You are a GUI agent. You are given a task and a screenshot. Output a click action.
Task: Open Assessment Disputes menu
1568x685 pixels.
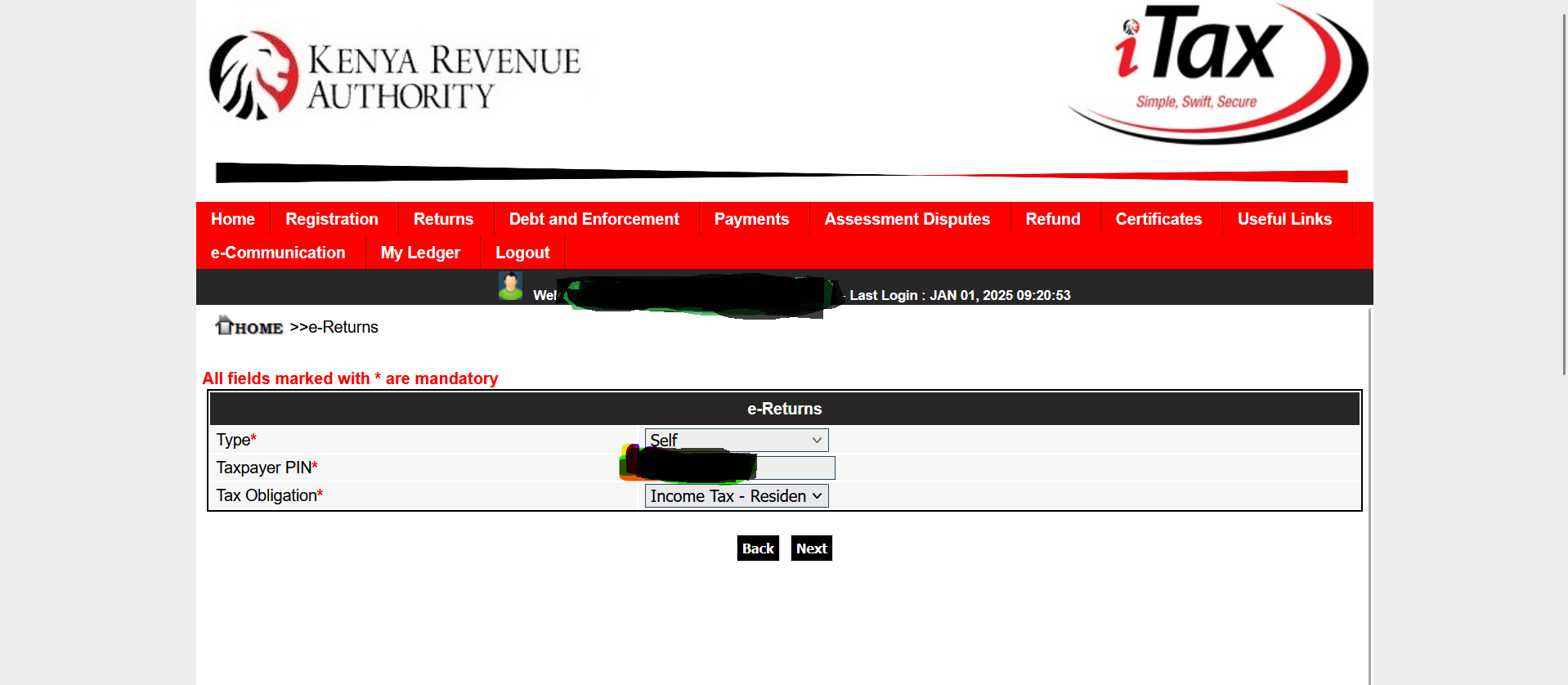tap(907, 219)
